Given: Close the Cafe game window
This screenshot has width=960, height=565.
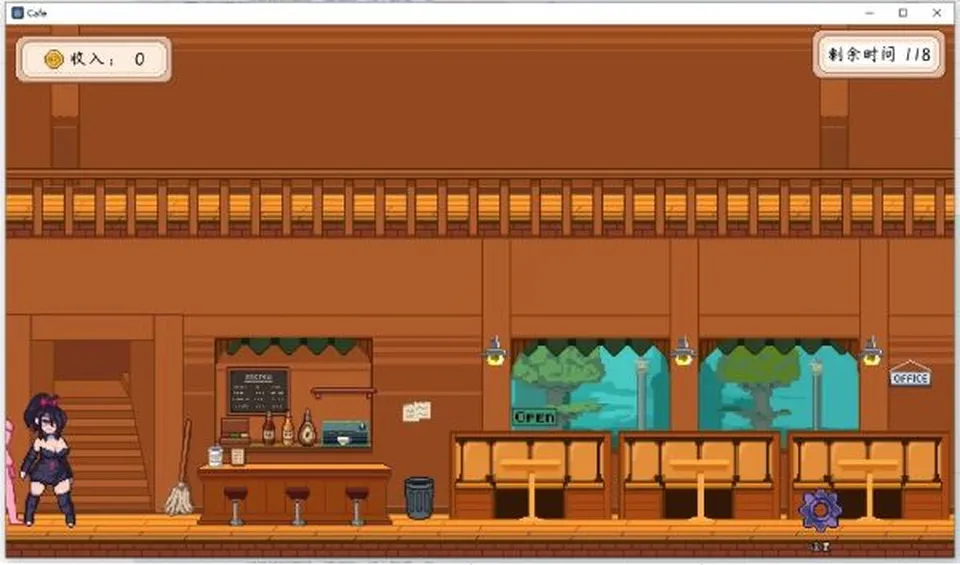Looking at the screenshot, I should point(937,12).
